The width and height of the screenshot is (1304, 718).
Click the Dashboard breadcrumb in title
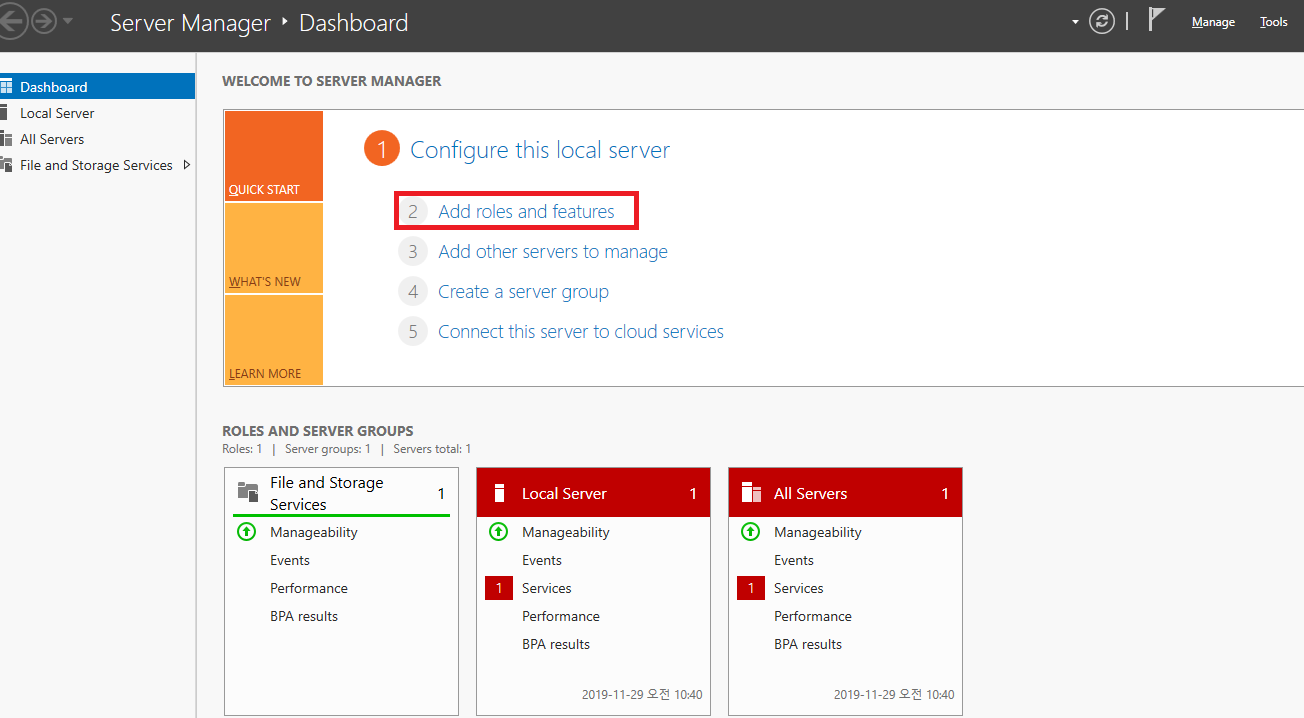[354, 22]
